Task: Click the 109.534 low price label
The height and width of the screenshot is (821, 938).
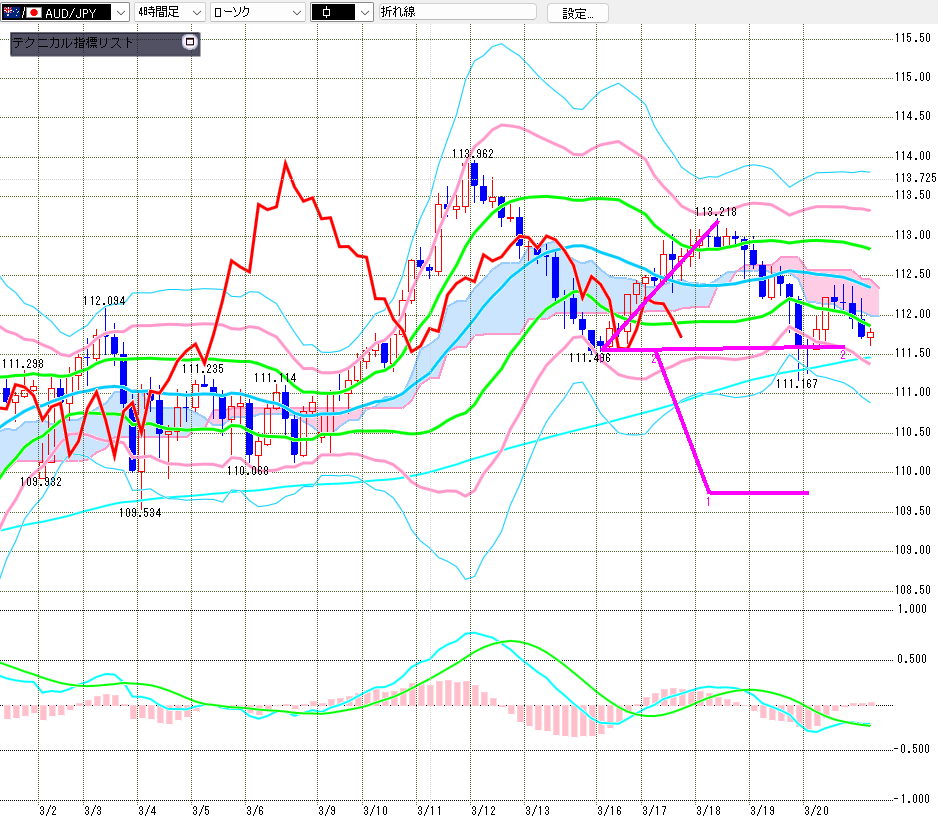Action: pyautogui.click(x=140, y=513)
